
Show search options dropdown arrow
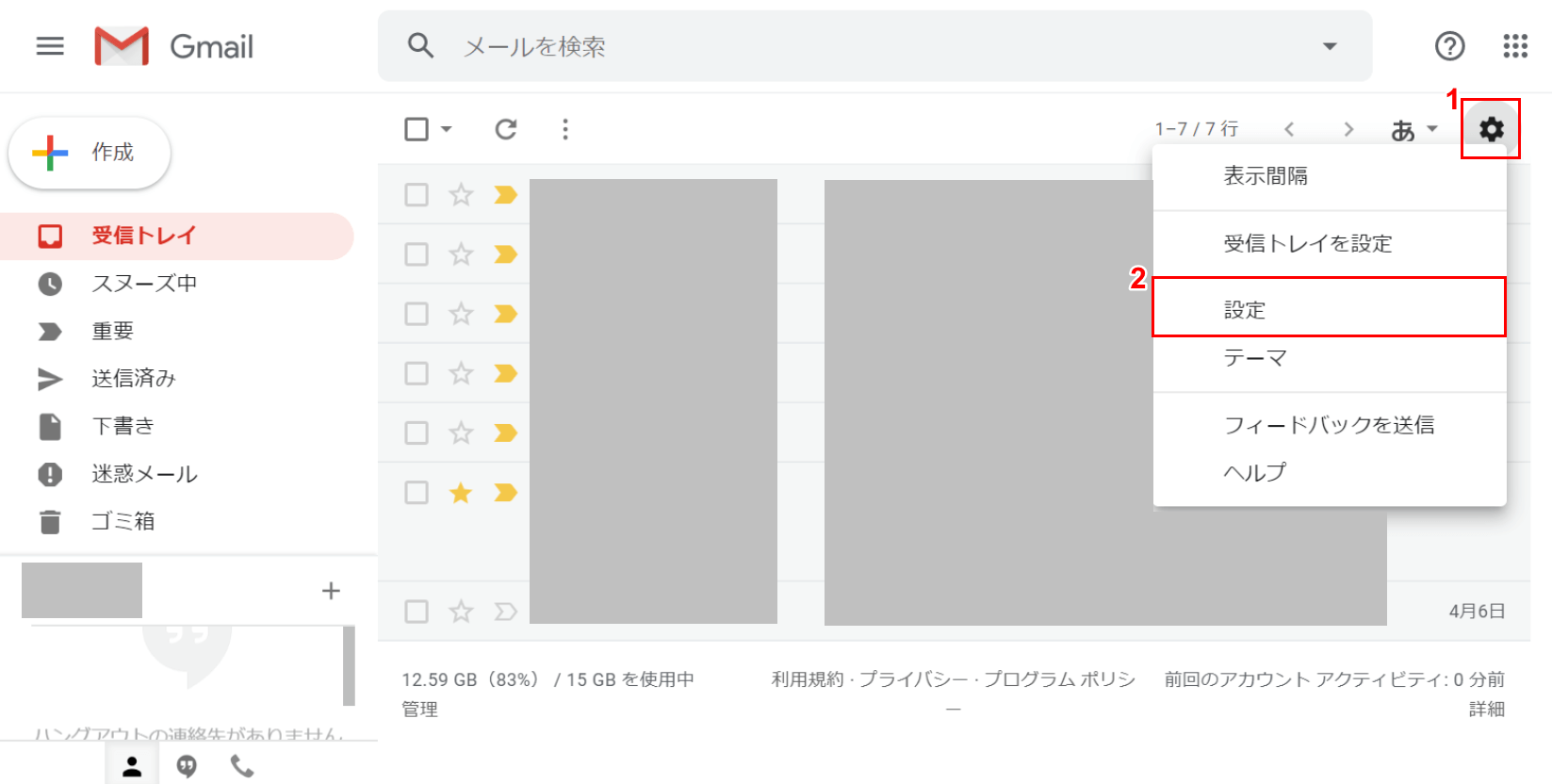[x=1330, y=46]
